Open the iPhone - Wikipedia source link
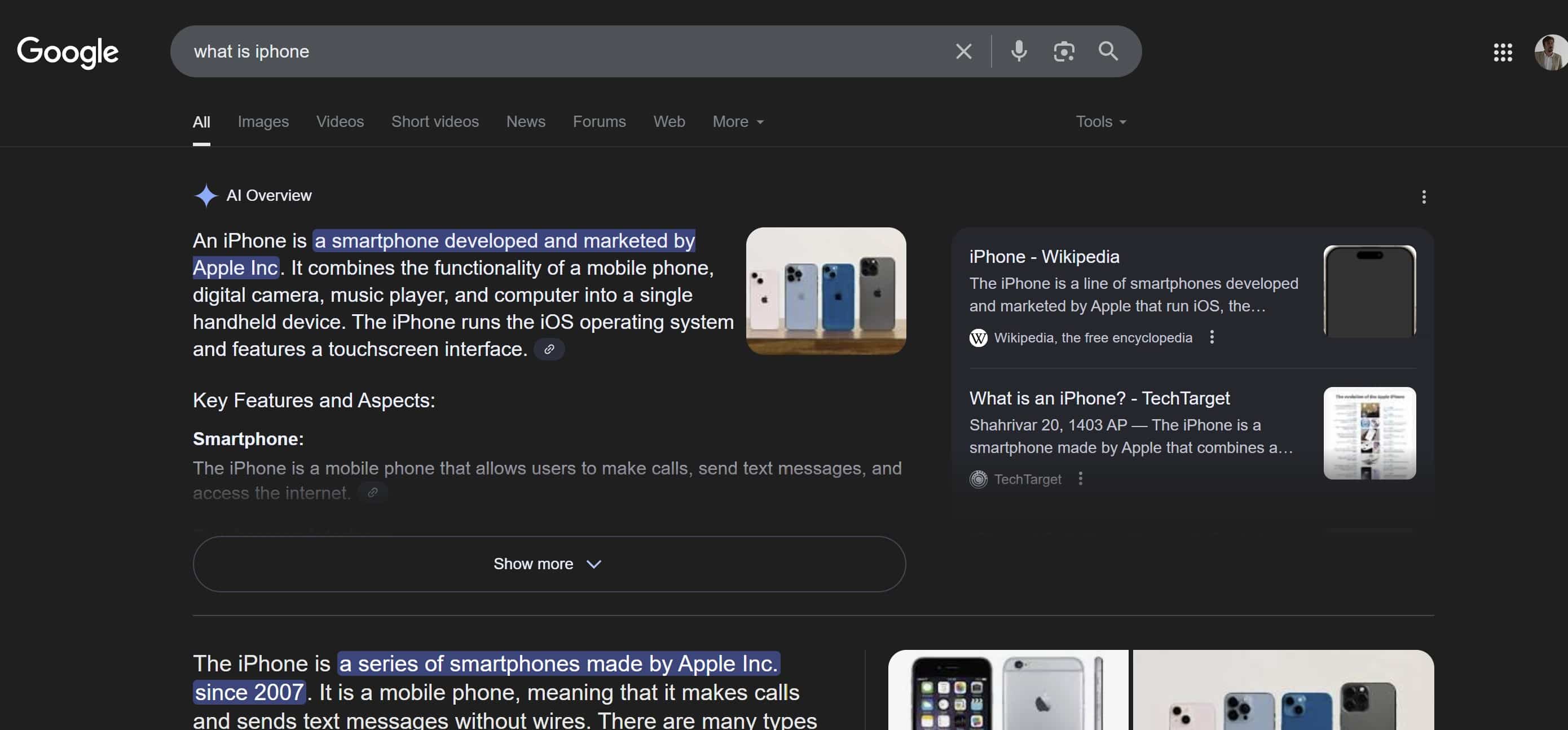The image size is (1568, 730). point(1044,257)
